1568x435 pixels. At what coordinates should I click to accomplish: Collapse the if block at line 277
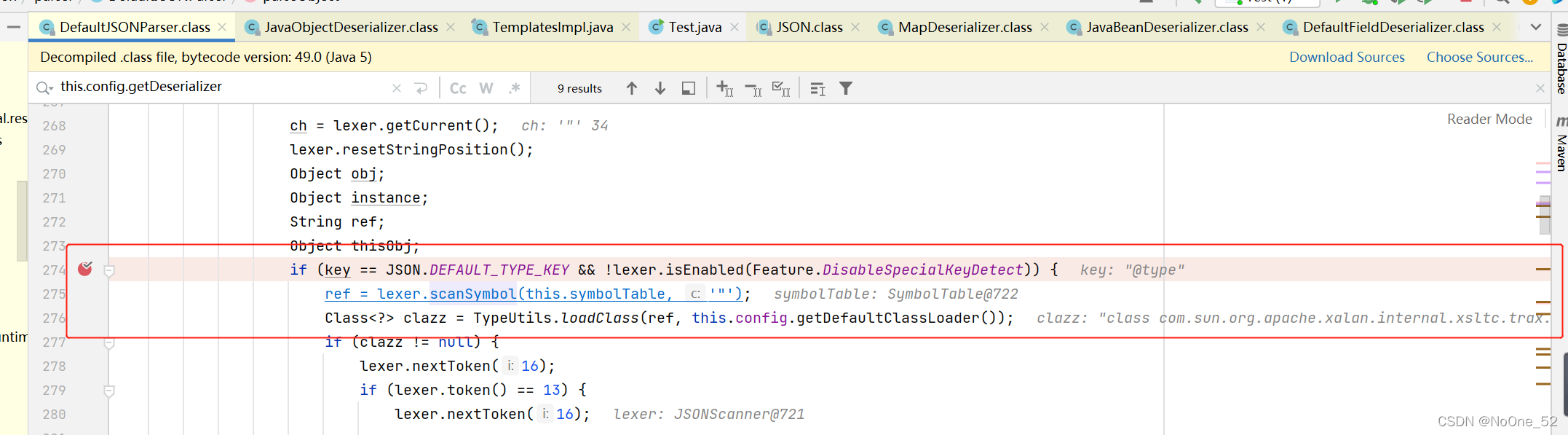109,342
